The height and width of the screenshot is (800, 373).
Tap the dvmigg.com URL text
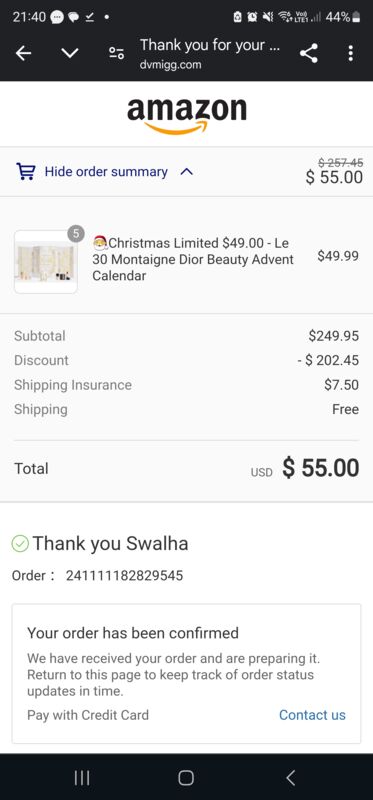coord(170,65)
